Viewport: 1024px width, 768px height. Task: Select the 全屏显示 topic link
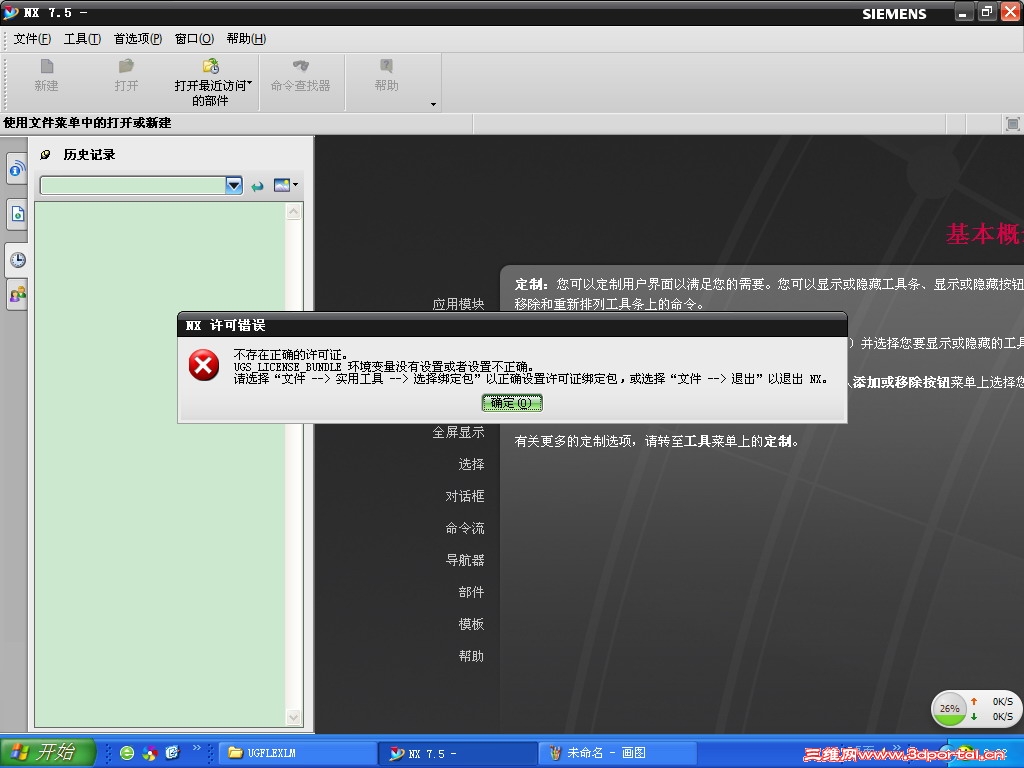[458, 432]
